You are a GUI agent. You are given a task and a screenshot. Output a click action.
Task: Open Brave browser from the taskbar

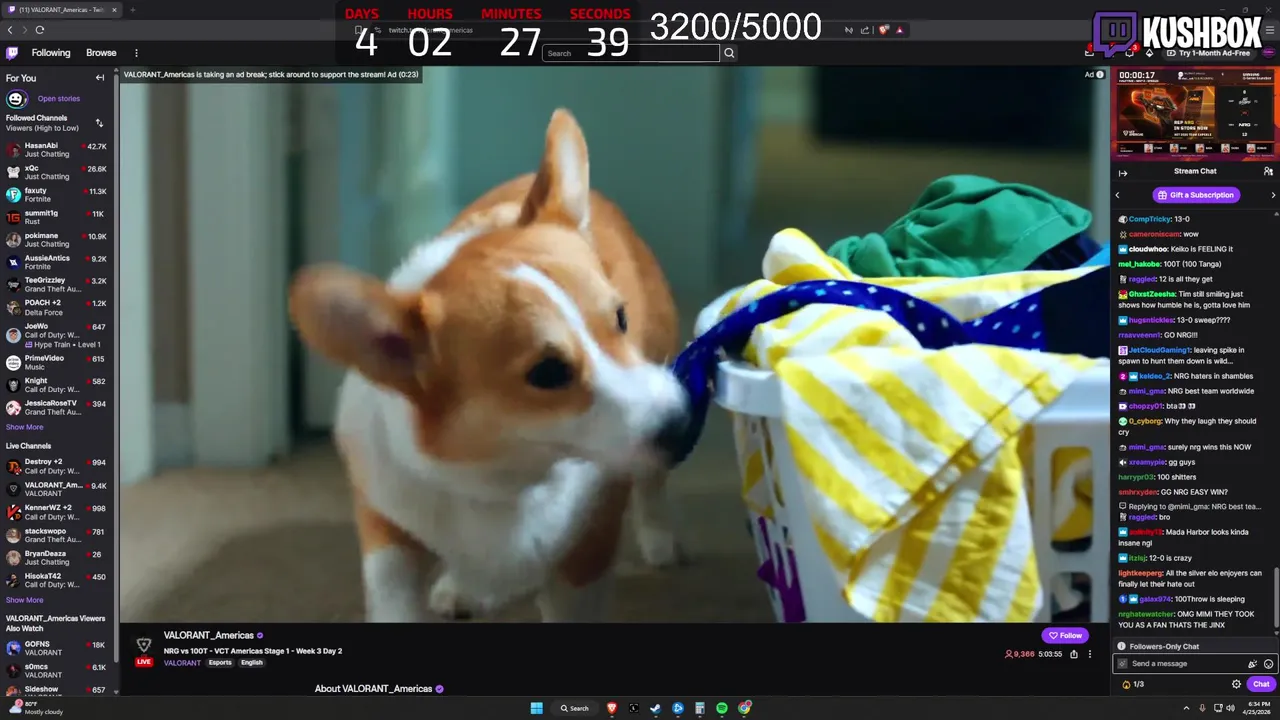click(x=612, y=708)
